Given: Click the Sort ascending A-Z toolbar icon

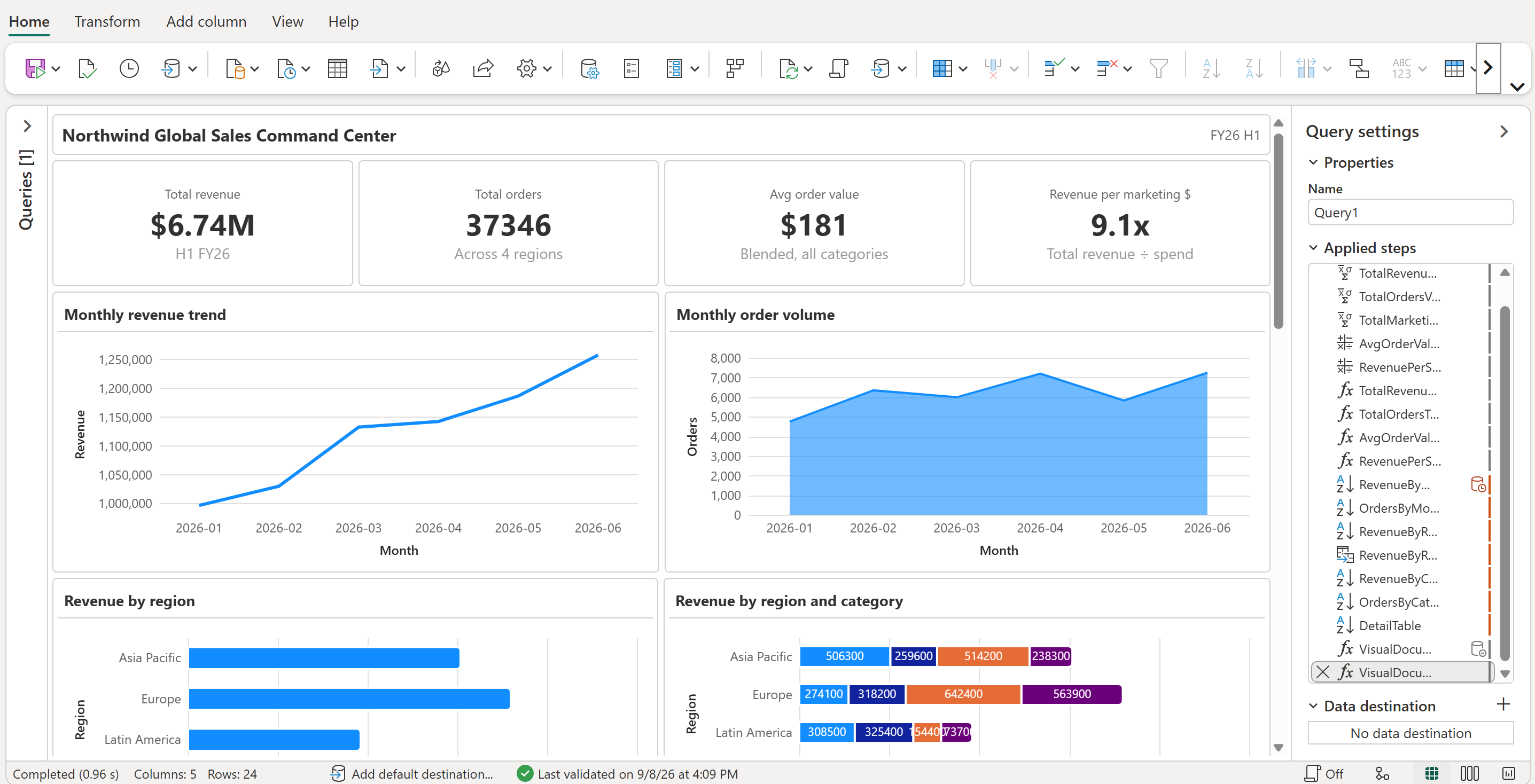Looking at the screenshot, I should (1211, 68).
